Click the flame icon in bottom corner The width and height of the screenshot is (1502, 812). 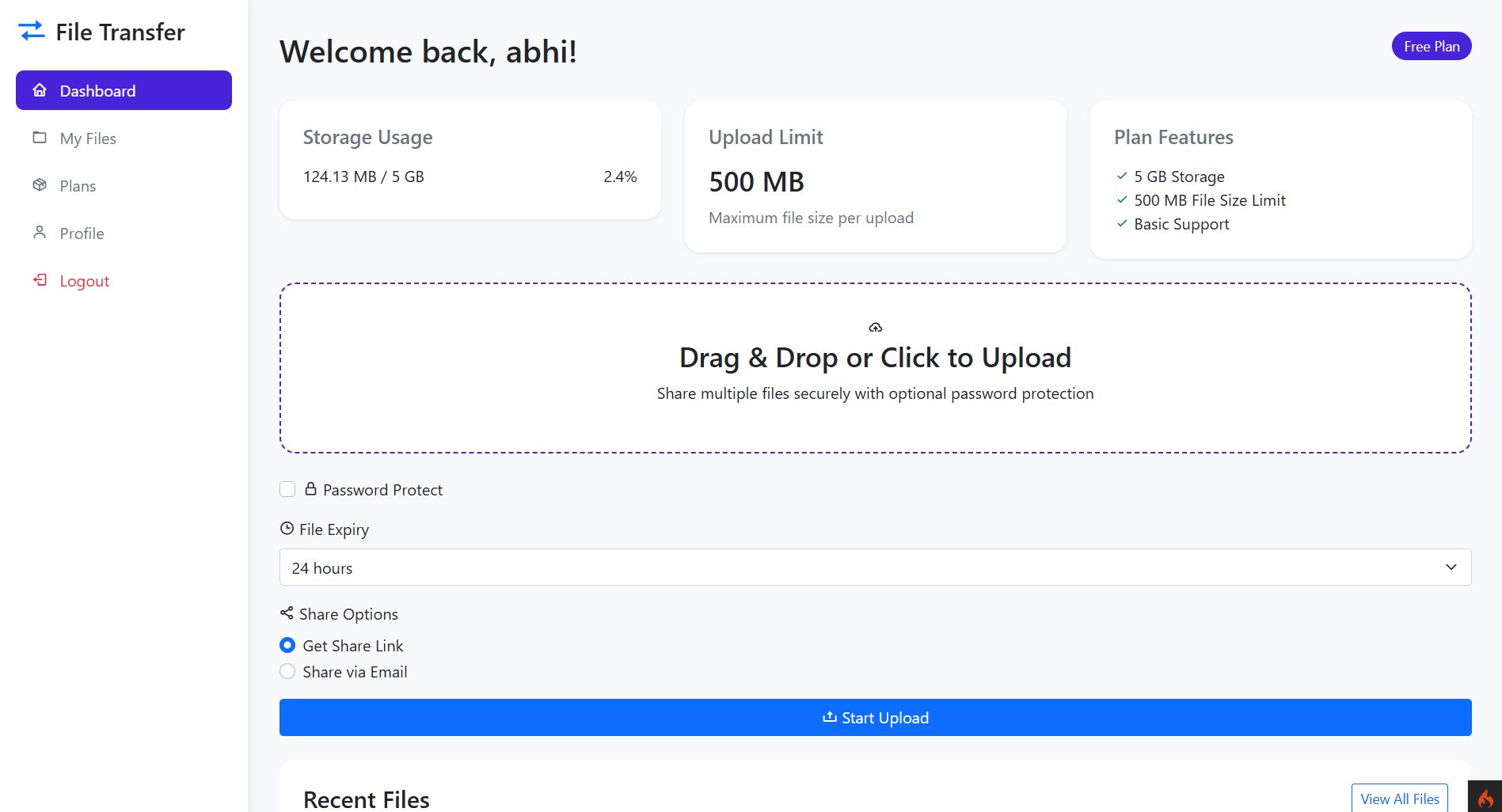pos(1485,798)
